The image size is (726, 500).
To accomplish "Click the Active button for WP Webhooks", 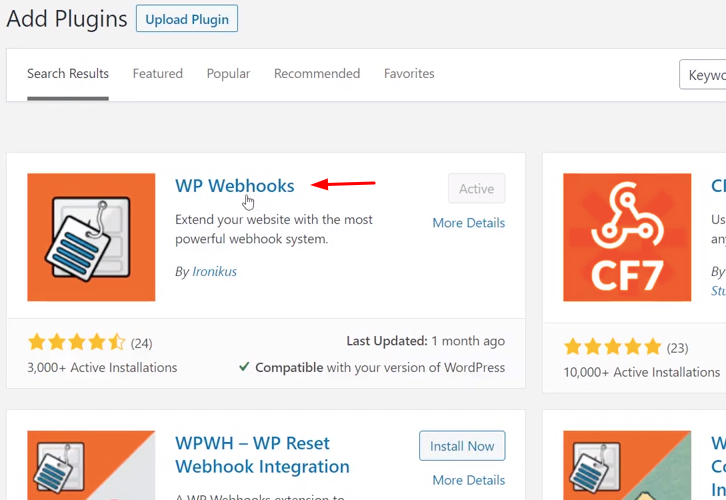I will click(476, 188).
